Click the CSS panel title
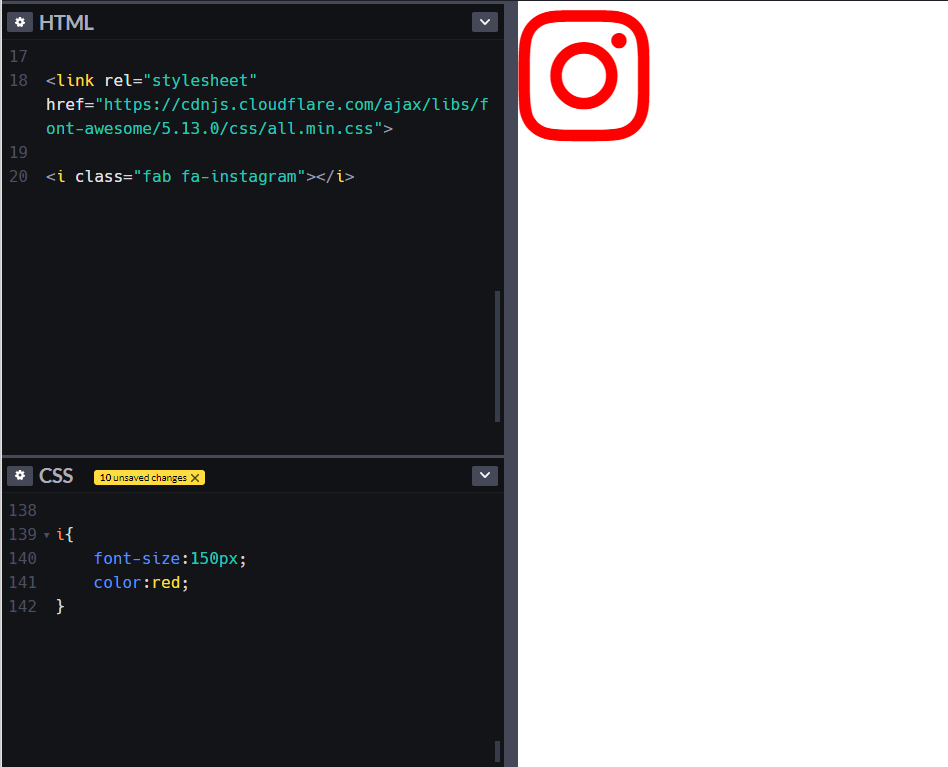 56,476
